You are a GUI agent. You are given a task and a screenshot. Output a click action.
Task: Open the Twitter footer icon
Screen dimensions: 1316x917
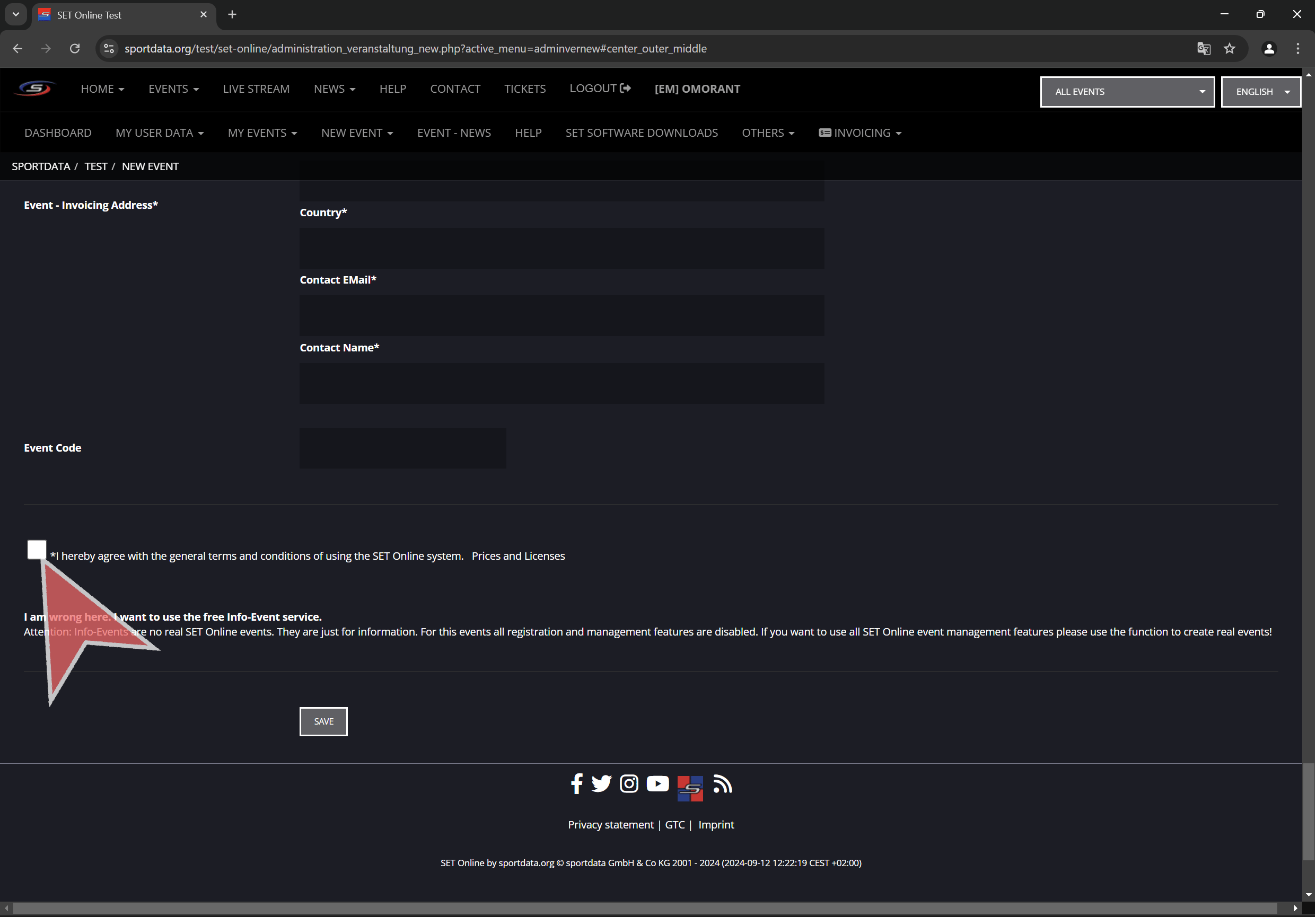[x=601, y=783]
